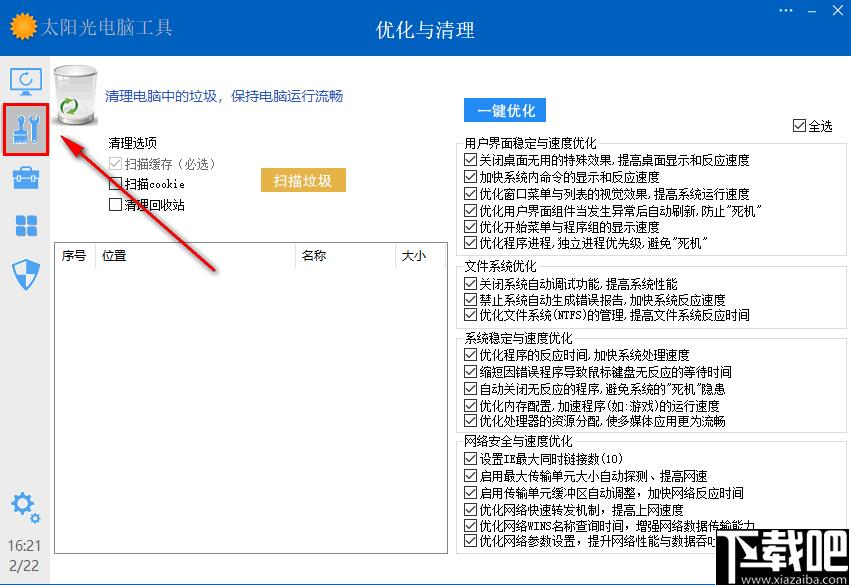Screen dimensions: 851x585
Task: Open the shield security icon
Action: click(x=26, y=274)
